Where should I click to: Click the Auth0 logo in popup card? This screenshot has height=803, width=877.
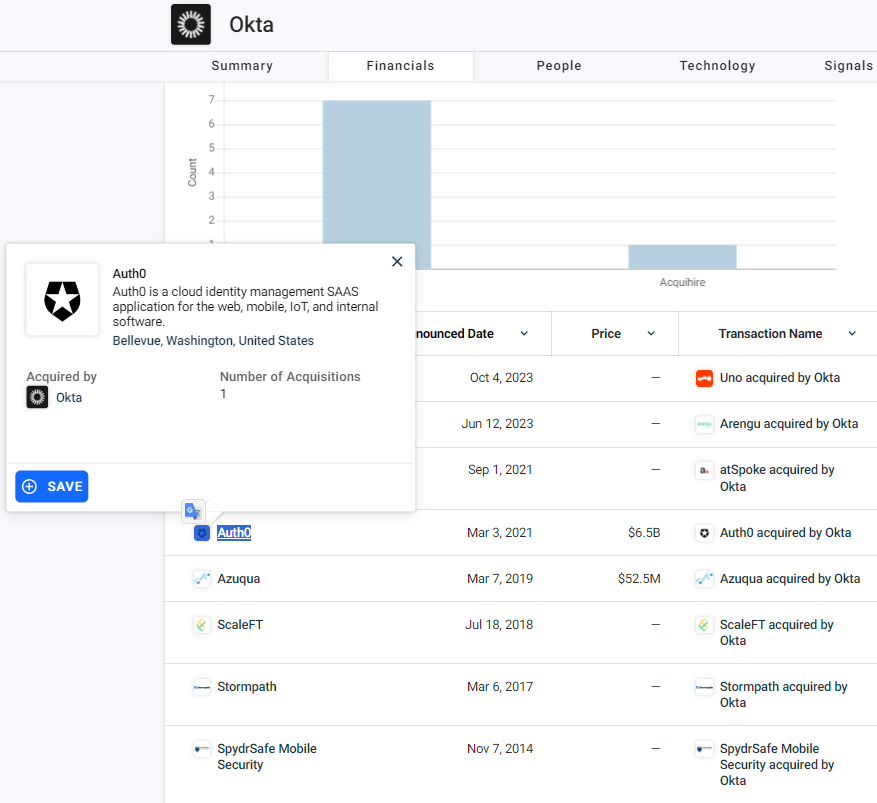[x=62, y=300]
